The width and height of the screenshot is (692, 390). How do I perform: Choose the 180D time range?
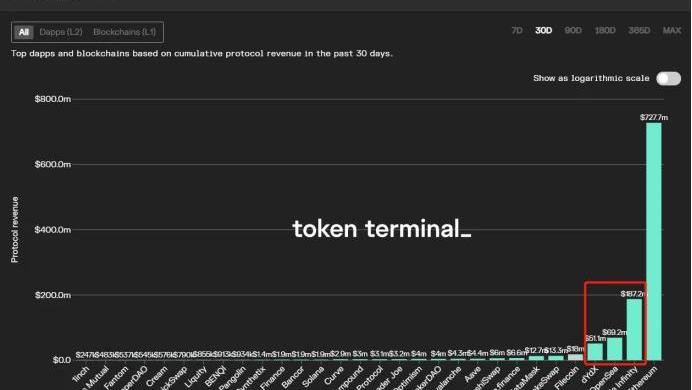pyautogui.click(x=605, y=30)
